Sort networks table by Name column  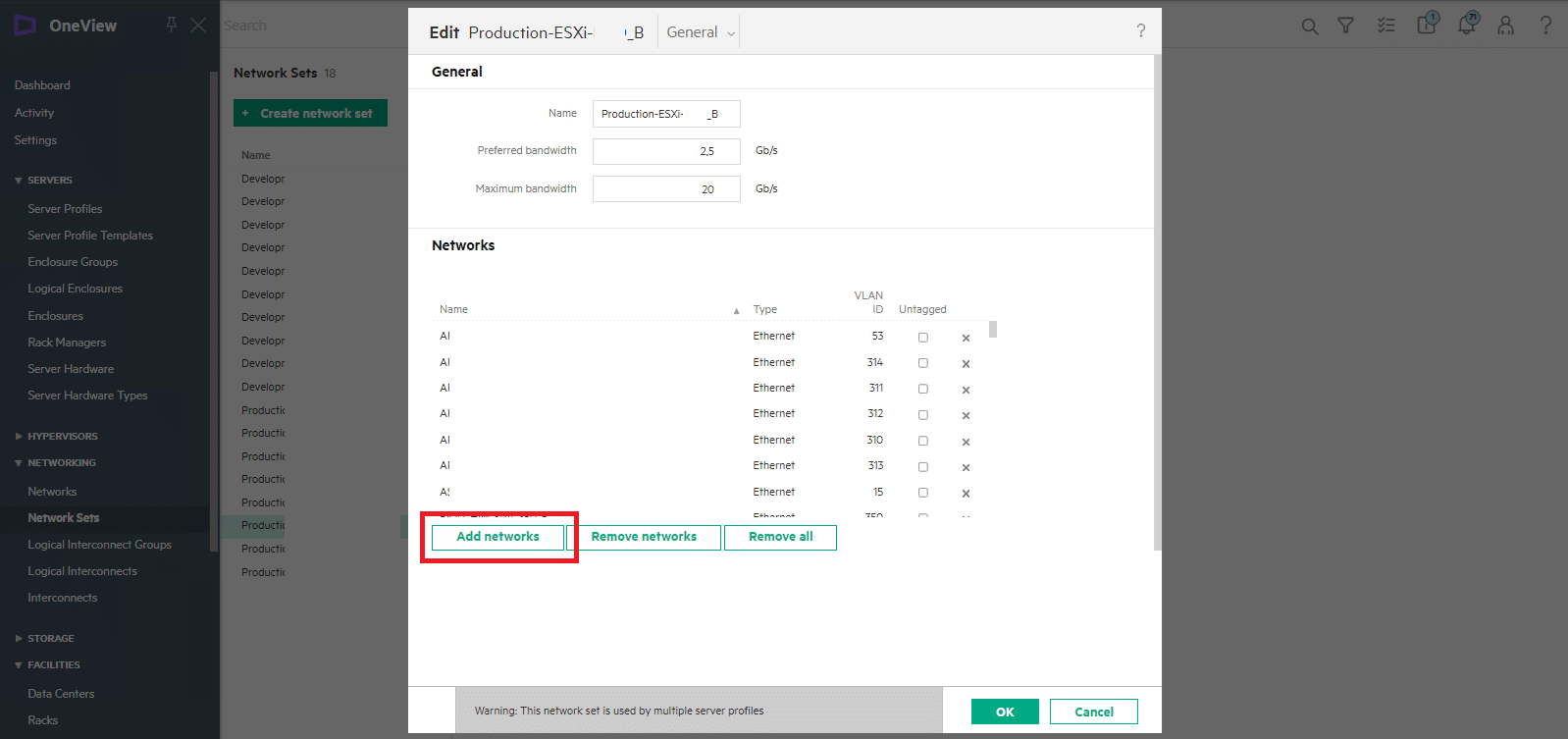tap(453, 309)
